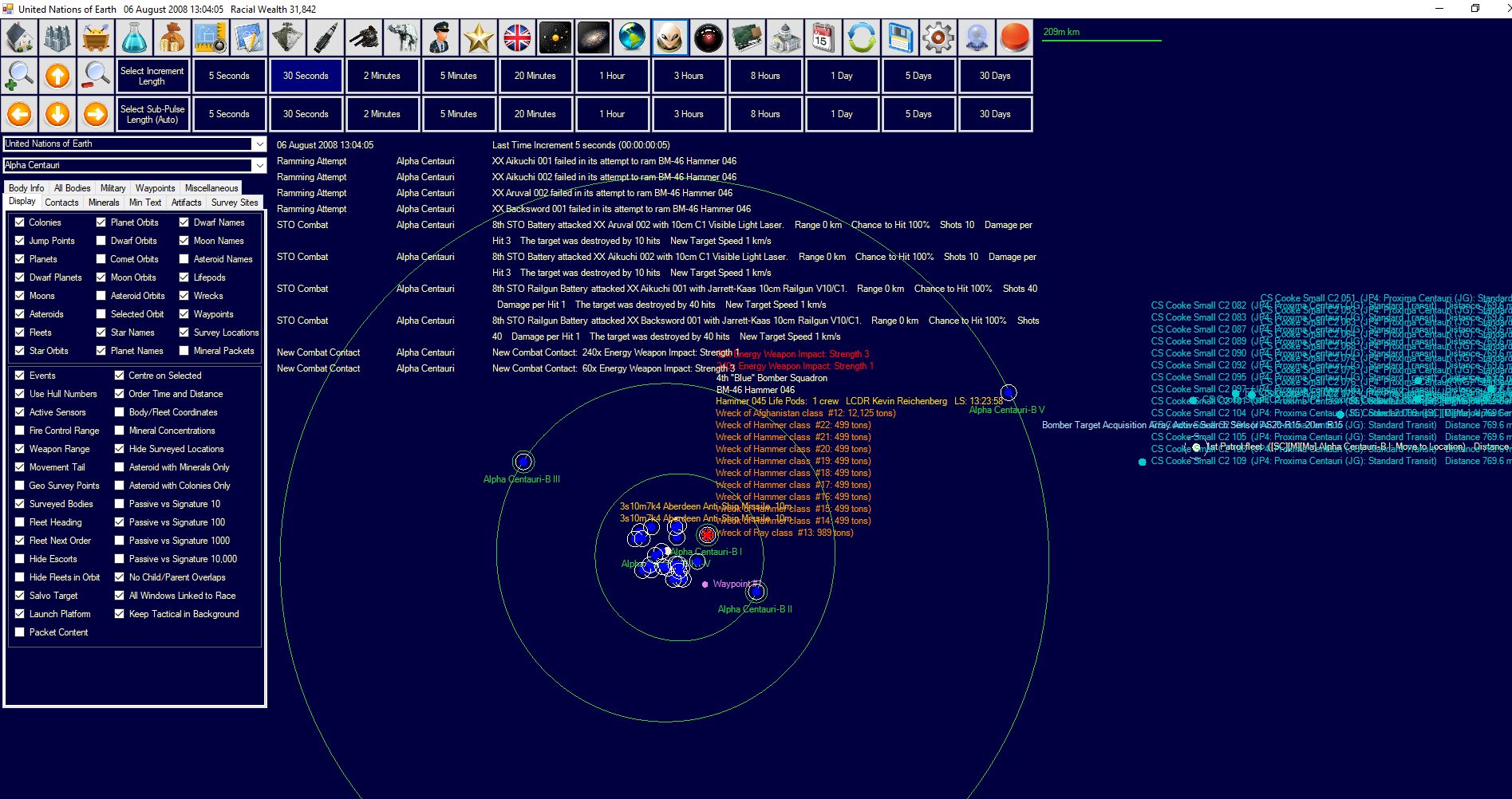Click the big red button icon
This screenshot has width=1512, height=799.
(1015, 37)
